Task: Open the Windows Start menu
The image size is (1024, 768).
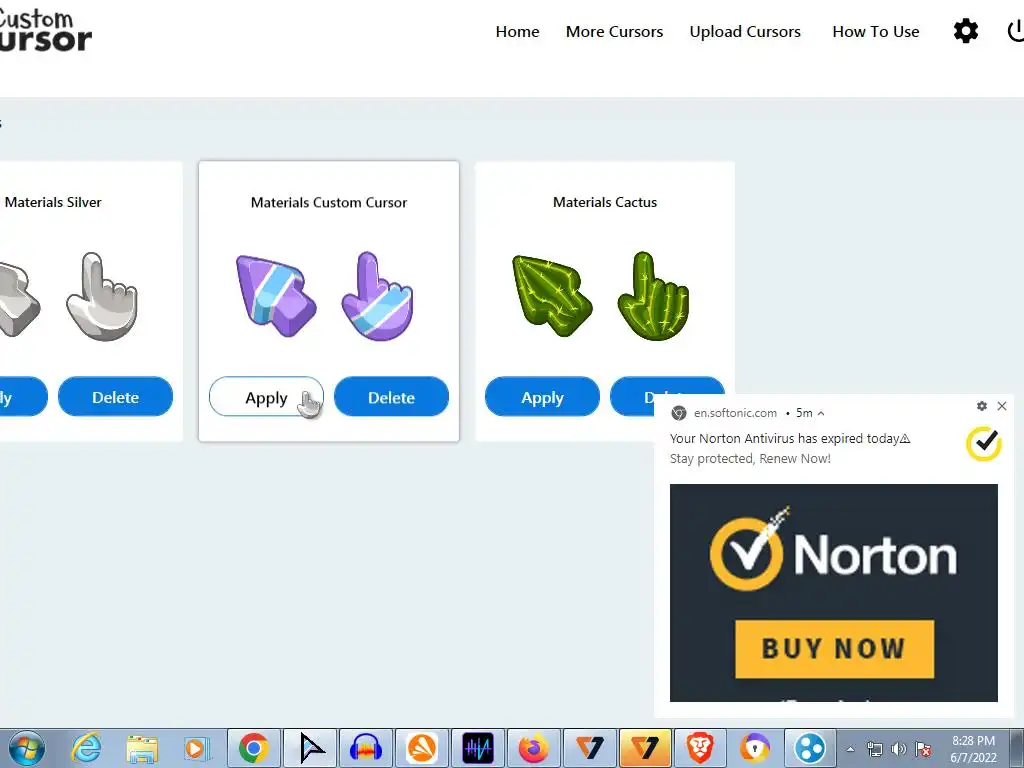Action: 26,748
